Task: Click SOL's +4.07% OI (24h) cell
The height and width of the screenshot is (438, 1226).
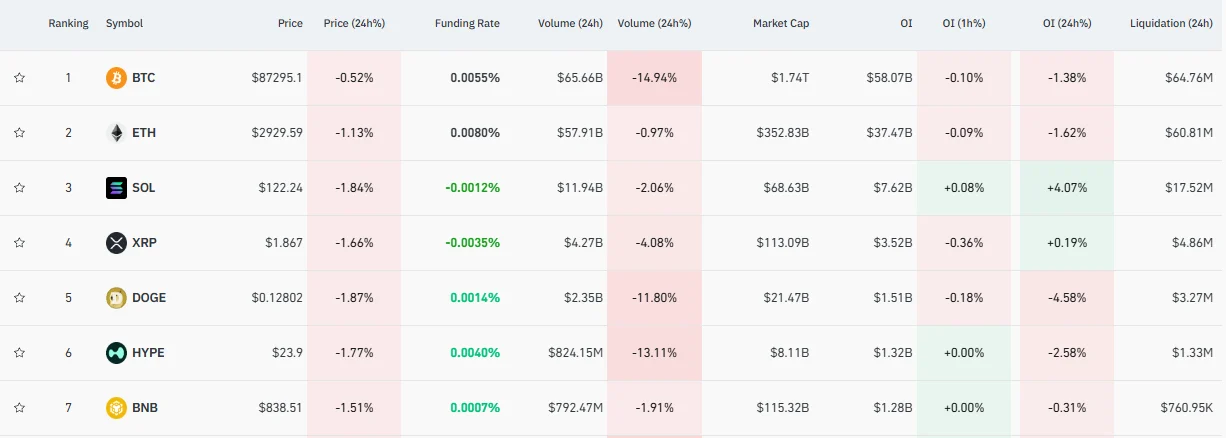Action: pos(1067,188)
